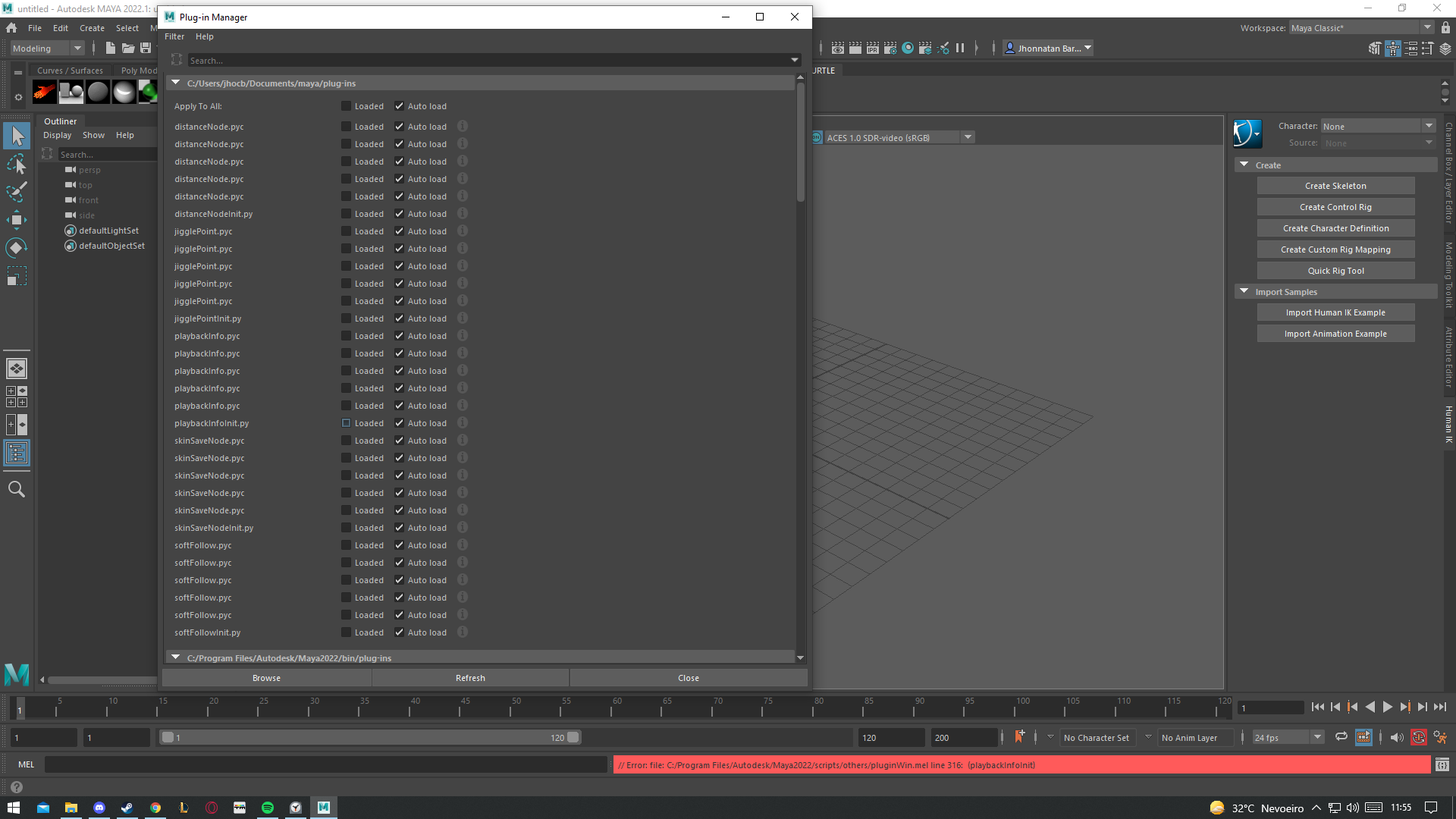Screen dimensions: 1456x819
Task: Click the range slider bar at frame 120
Action: [x=573, y=737]
